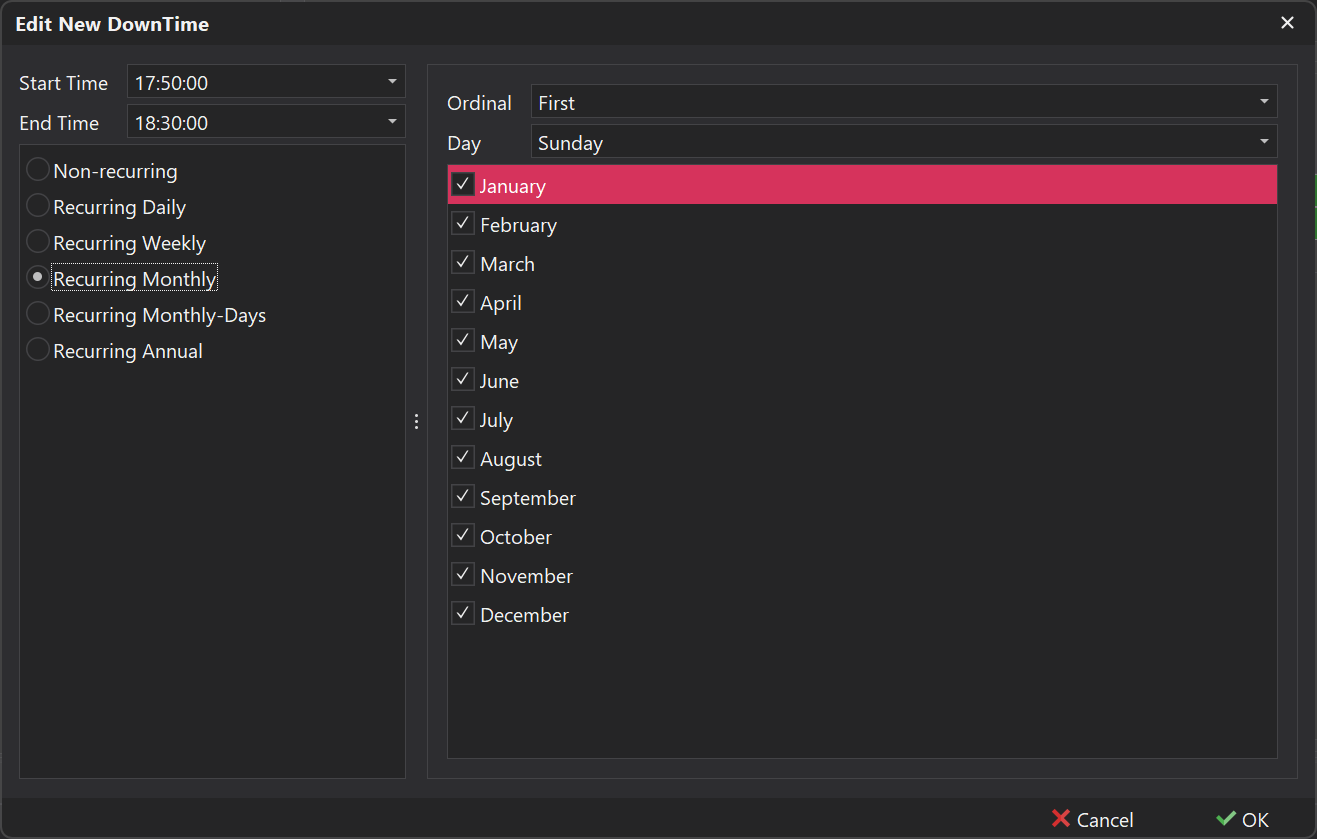This screenshot has height=839, width=1317.
Task: Click the End Time dropdown arrow
Action: click(x=394, y=121)
